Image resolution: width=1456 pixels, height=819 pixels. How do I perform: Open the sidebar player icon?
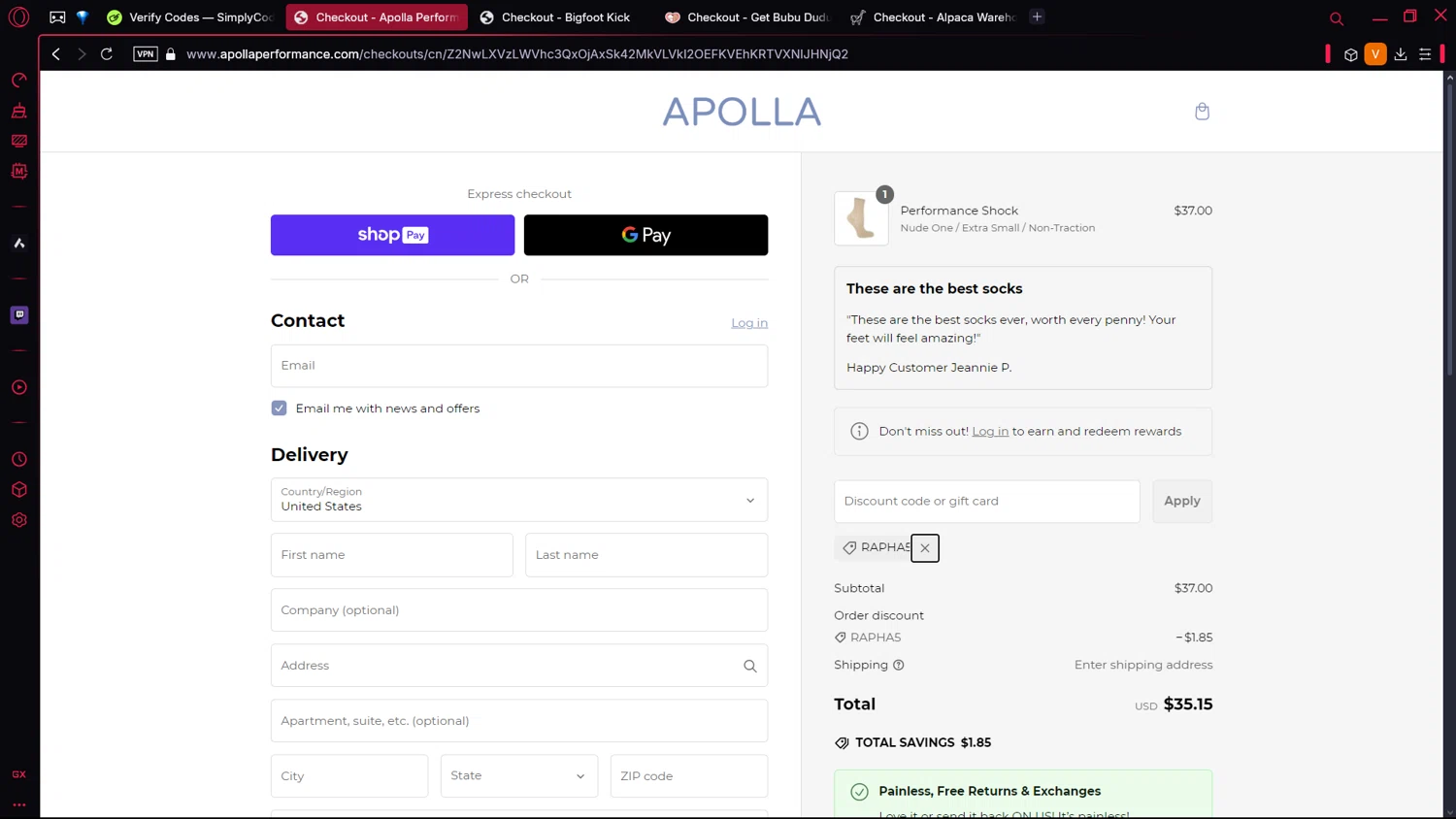pyautogui.click(x=19, y=387)
